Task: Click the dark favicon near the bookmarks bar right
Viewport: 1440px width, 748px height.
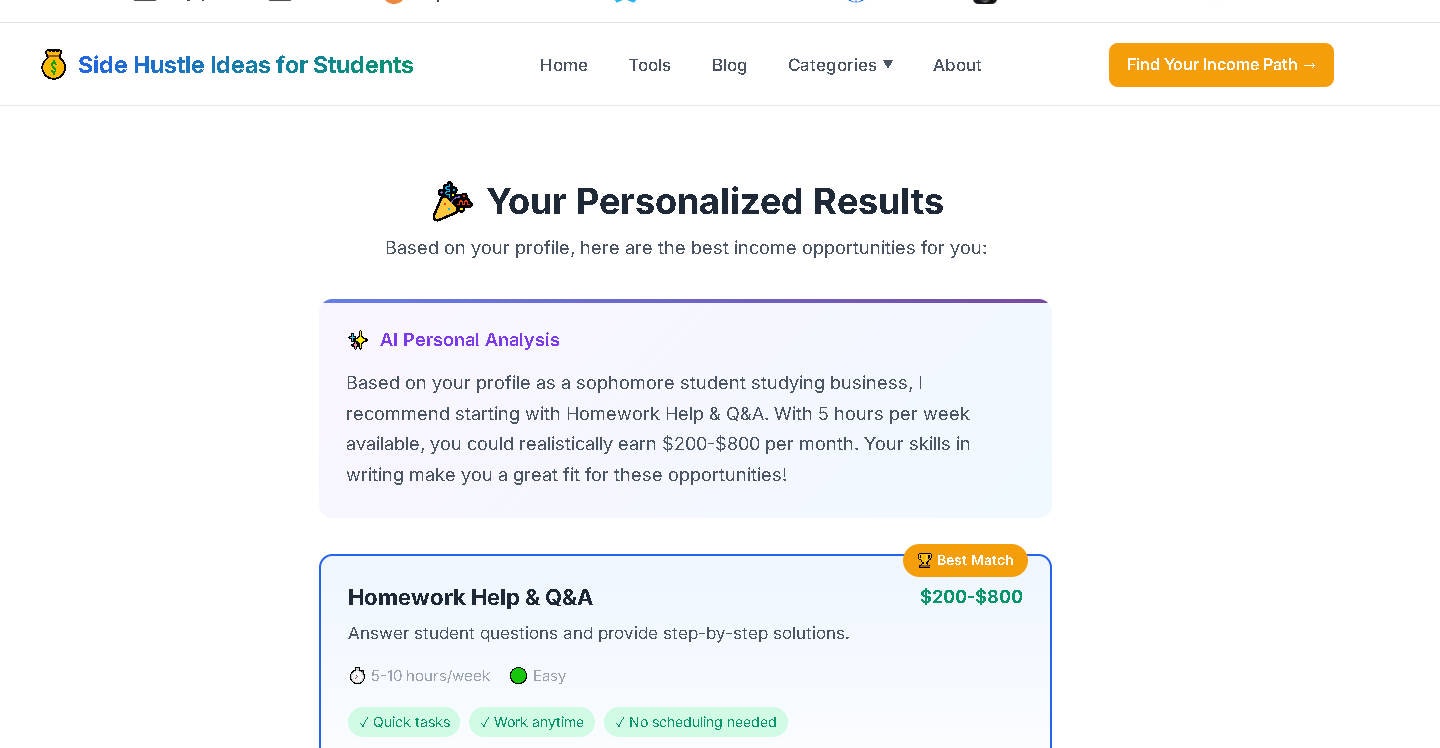Action: pos(984,1)
